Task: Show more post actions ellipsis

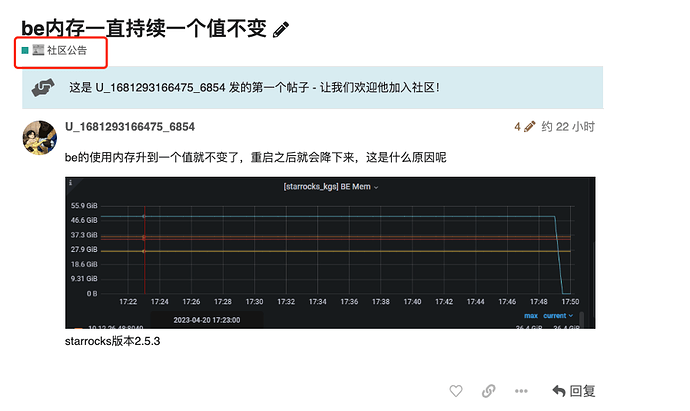Action: click(x=520, y=391)
